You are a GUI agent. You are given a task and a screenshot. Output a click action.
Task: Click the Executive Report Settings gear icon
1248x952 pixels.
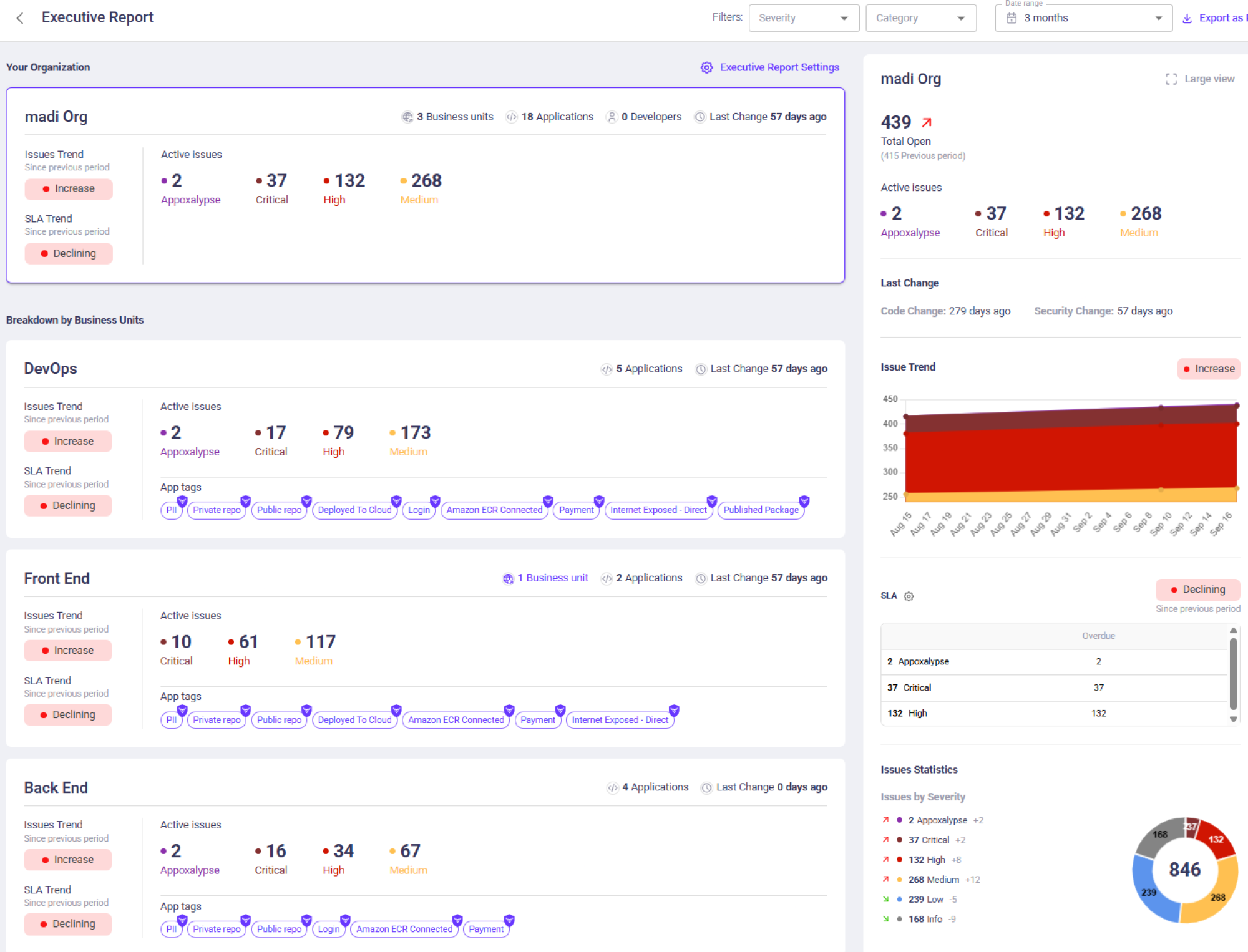[x=706, y=67]
